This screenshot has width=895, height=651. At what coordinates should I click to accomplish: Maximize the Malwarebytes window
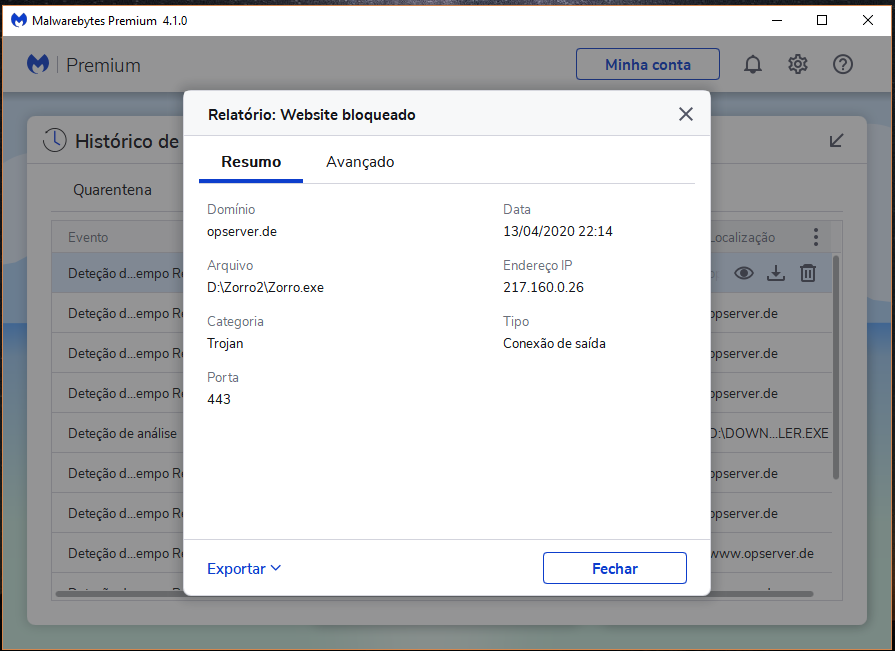(x=822, y=21)
